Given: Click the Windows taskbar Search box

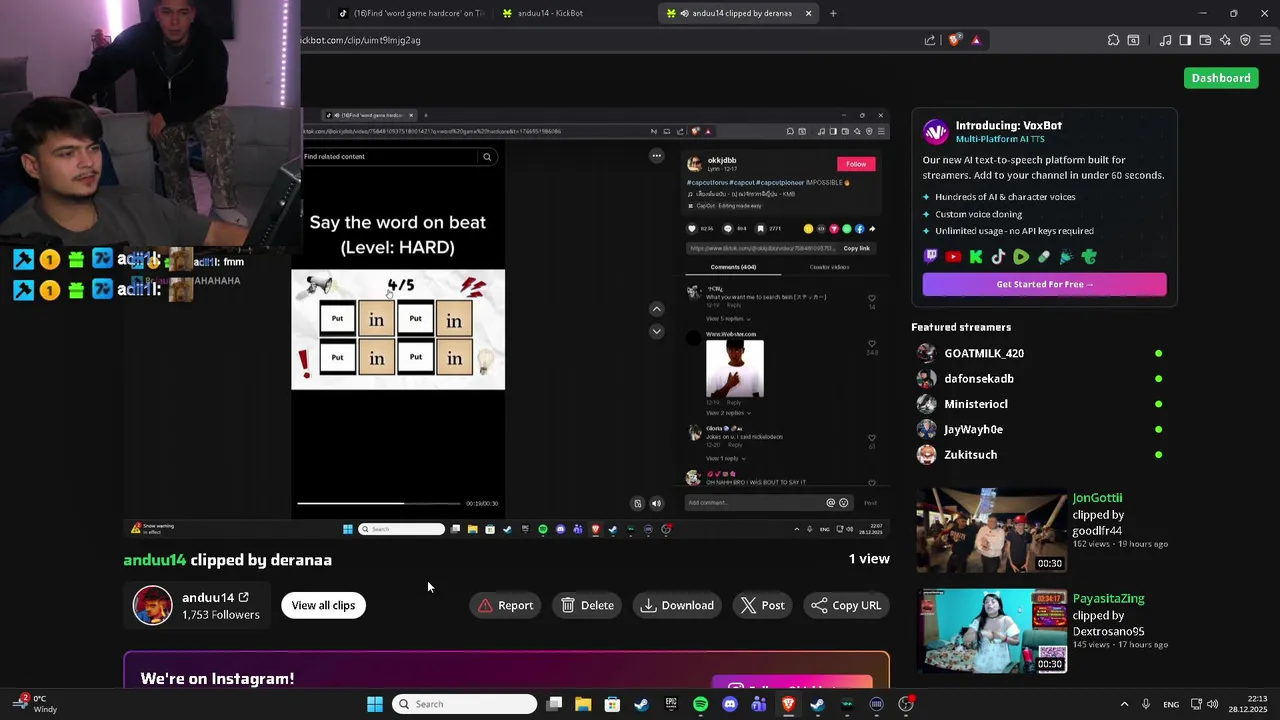Looking at the screenshot, I should pyautogui.click(x=464, y=704).
